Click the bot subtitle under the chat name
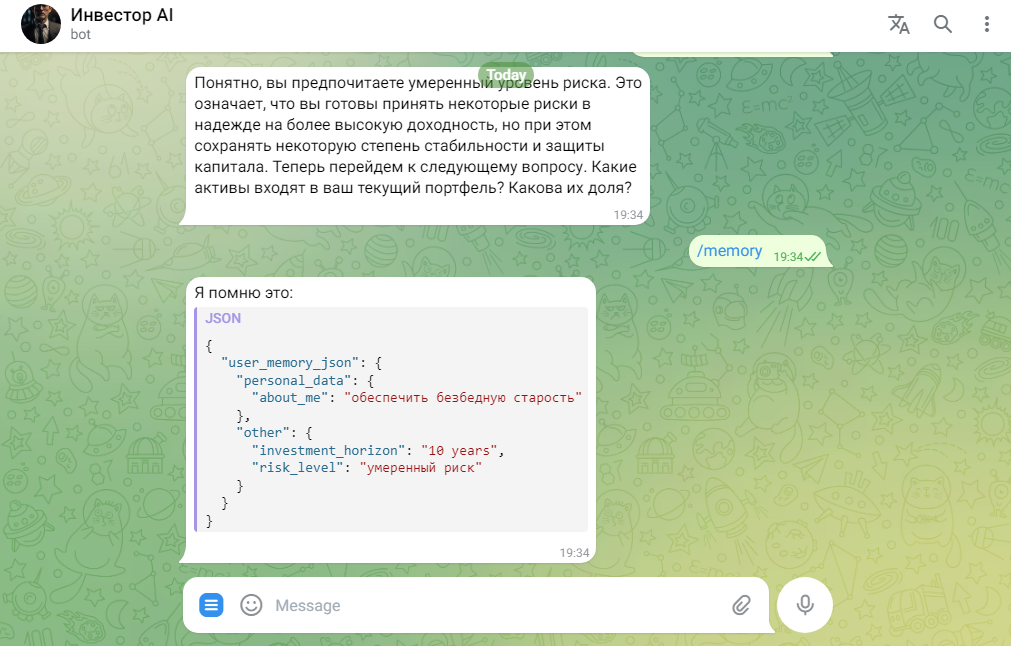1011x646 pixels. tap(81, 35)
